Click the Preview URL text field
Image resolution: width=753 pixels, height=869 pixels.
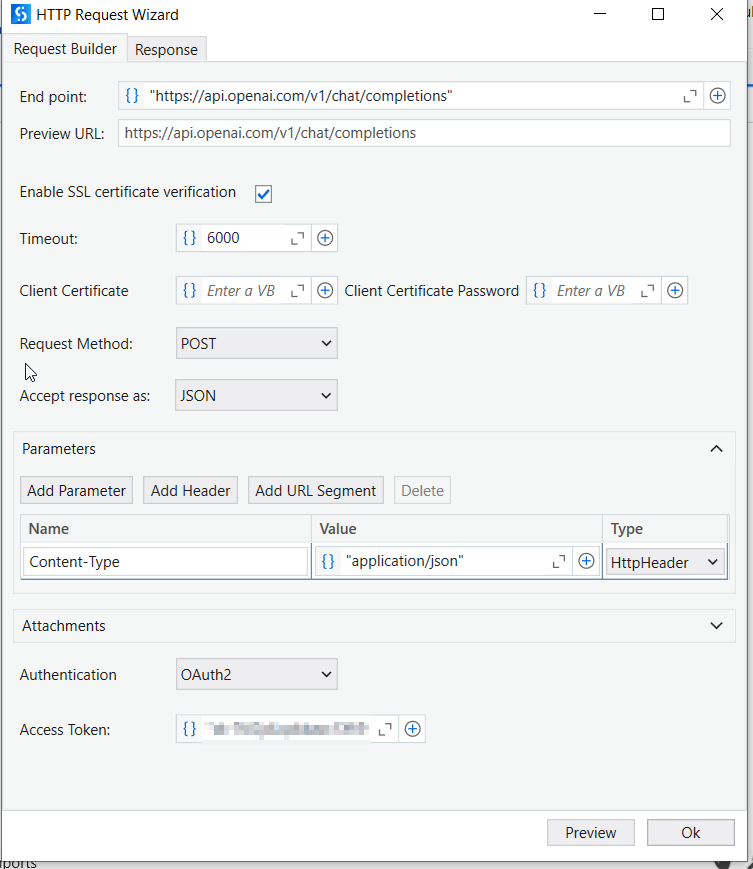coord(424,133)
